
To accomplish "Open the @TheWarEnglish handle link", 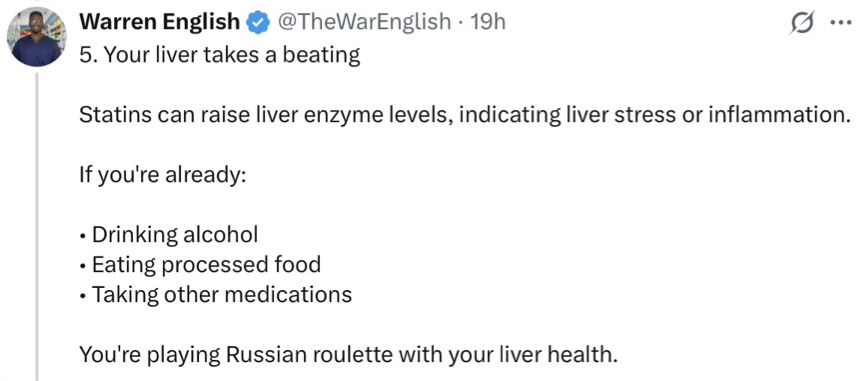I will tap(363, 22).
